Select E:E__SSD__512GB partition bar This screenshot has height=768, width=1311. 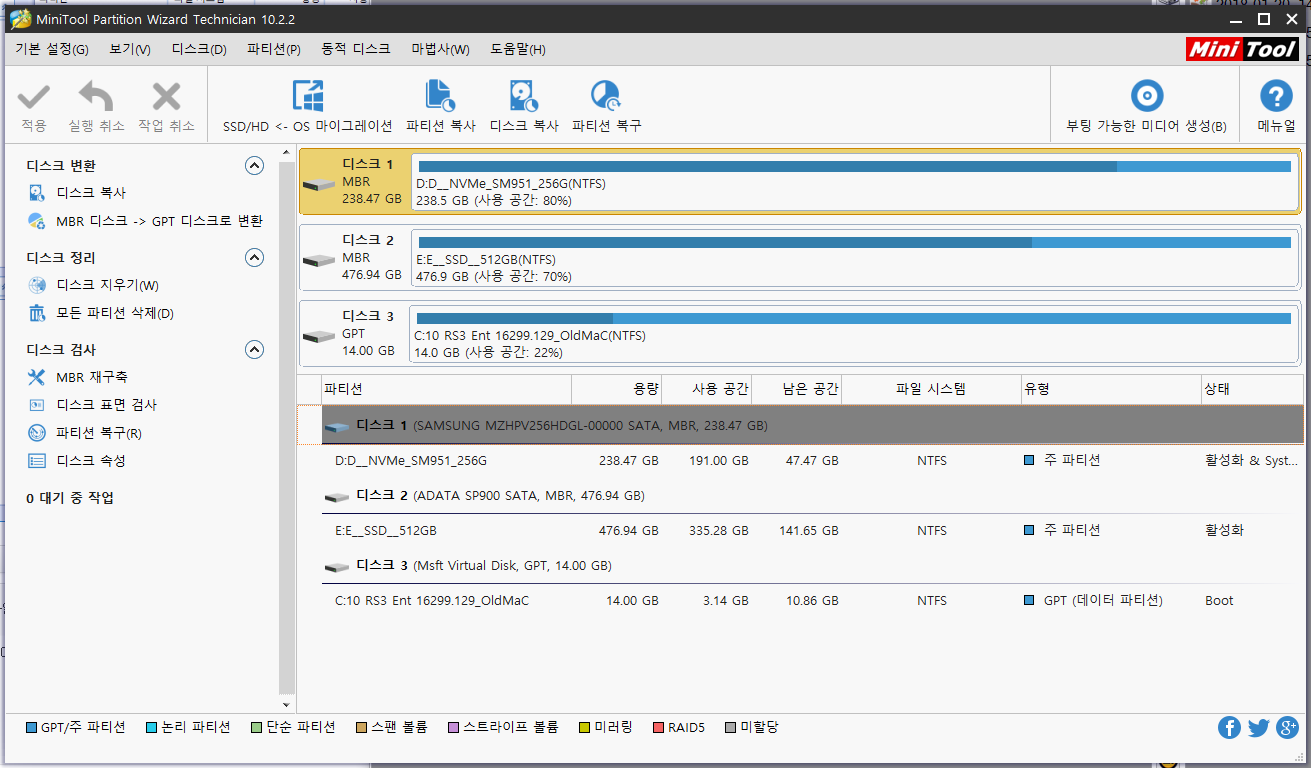[856, 259]
